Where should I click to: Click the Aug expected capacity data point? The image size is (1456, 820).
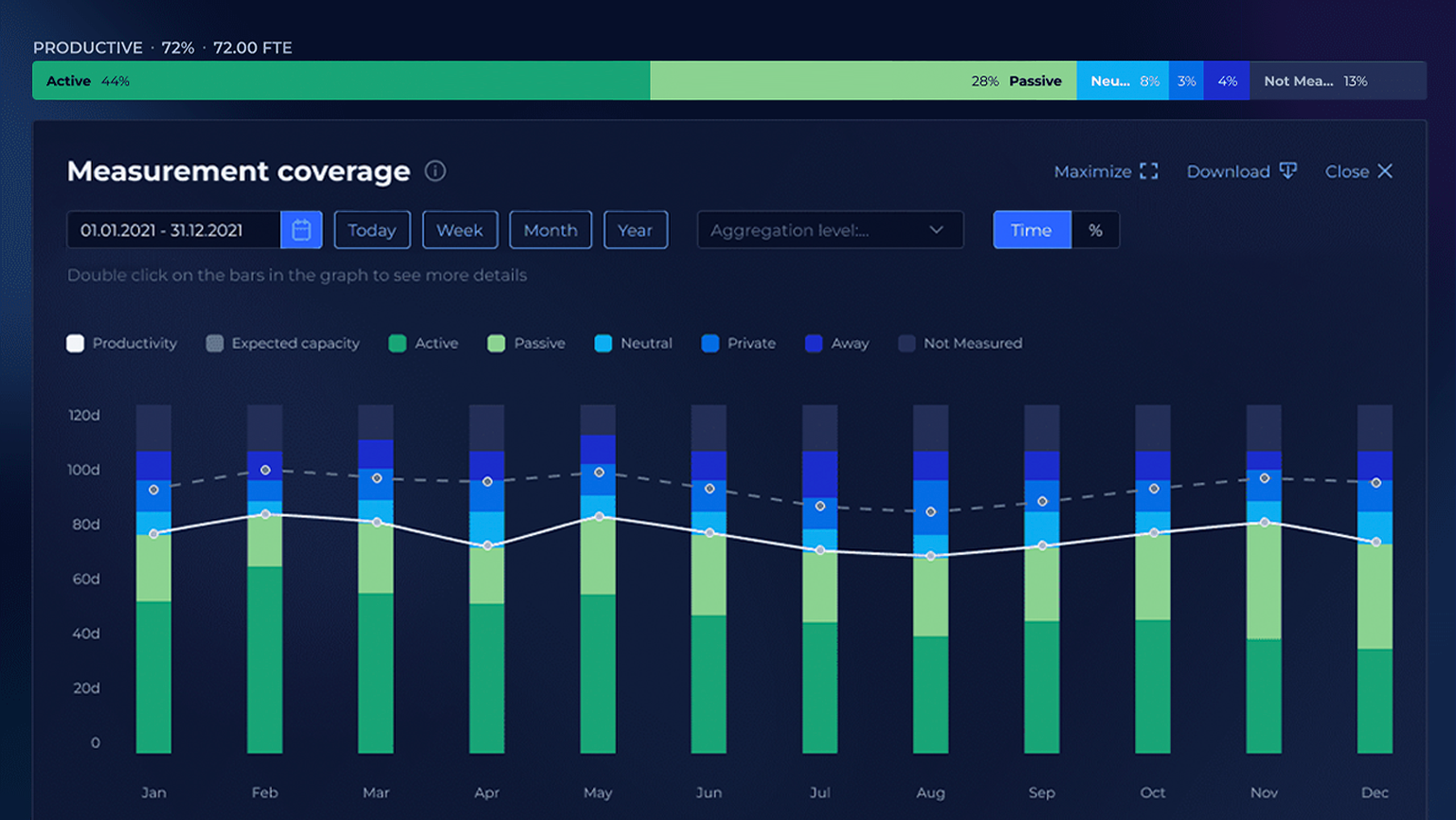point(931,511)
